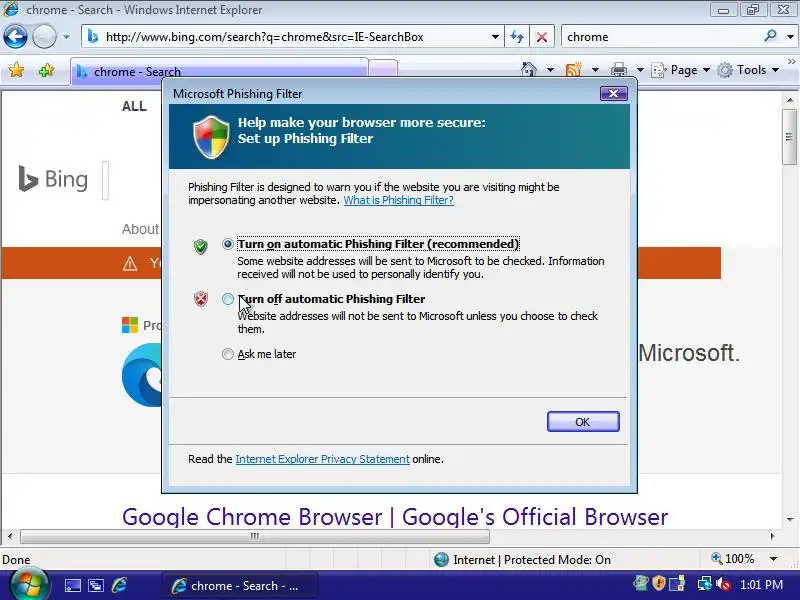Click the 1:01 PM system clock

[761, 585]
